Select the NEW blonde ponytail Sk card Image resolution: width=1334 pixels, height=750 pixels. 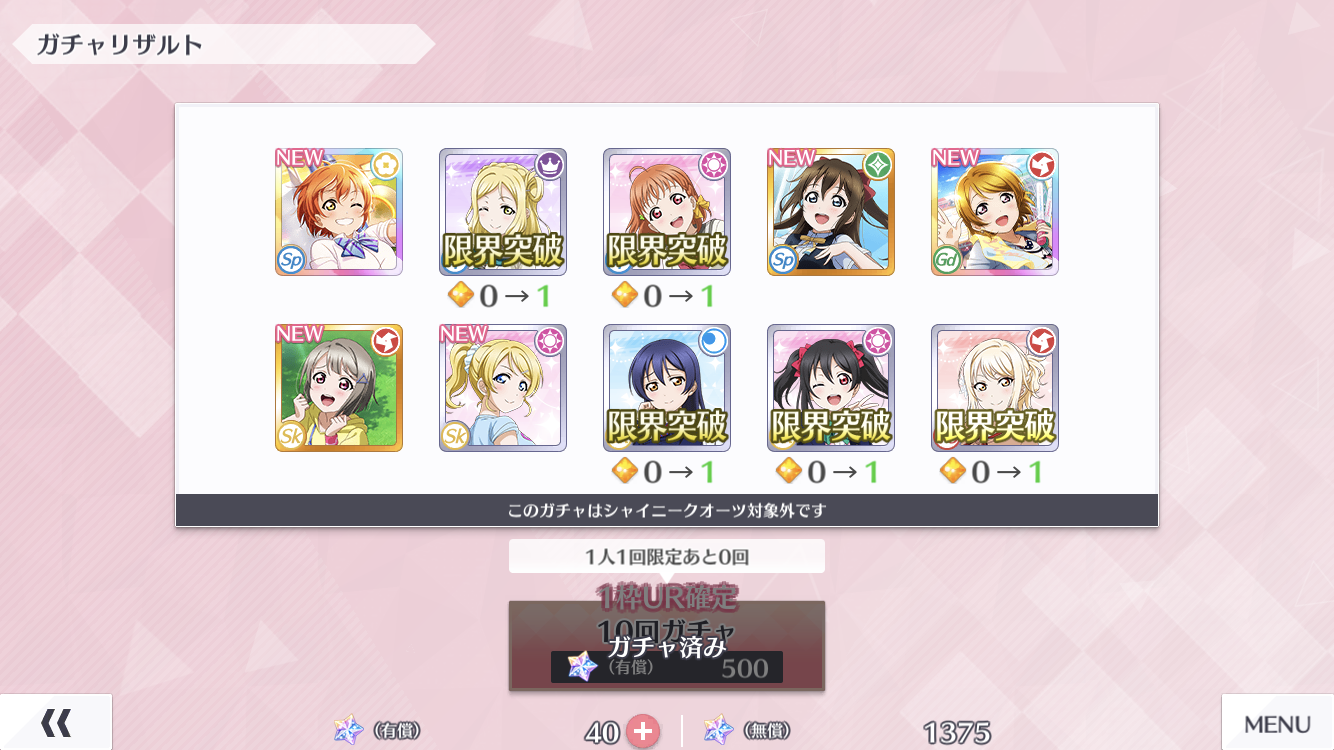coord(503,388)
